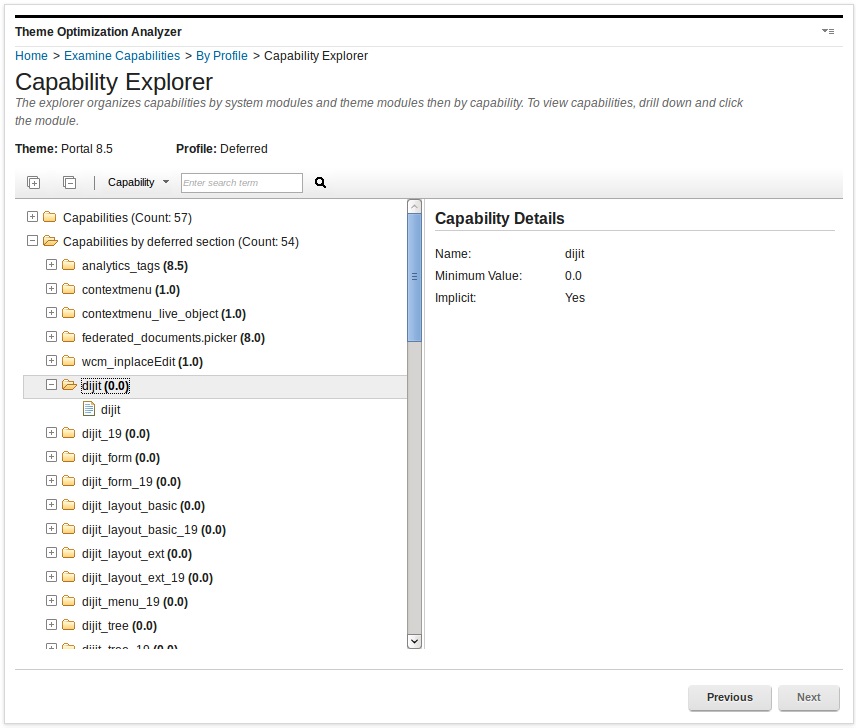
Task: Expand the dijit_tree (0.0) node
Action: [51, 625]
